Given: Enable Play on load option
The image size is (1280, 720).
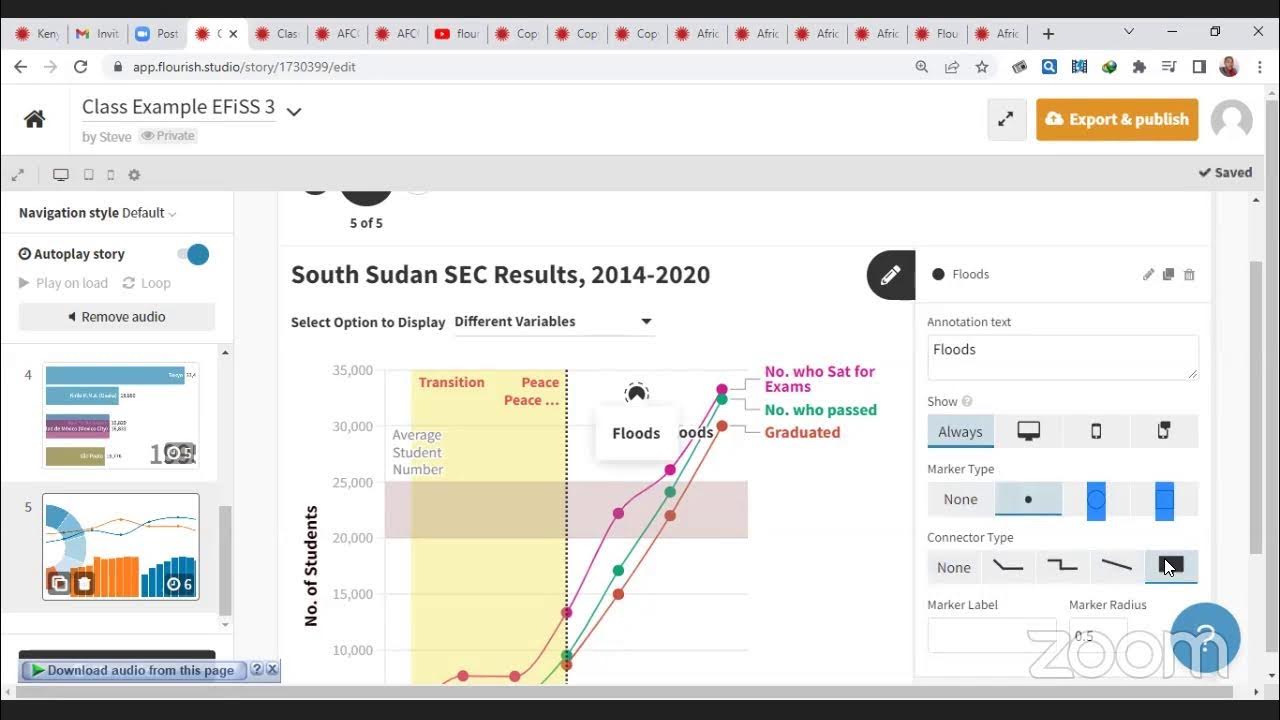Looking at the screenshot, I should click(63, 283).
